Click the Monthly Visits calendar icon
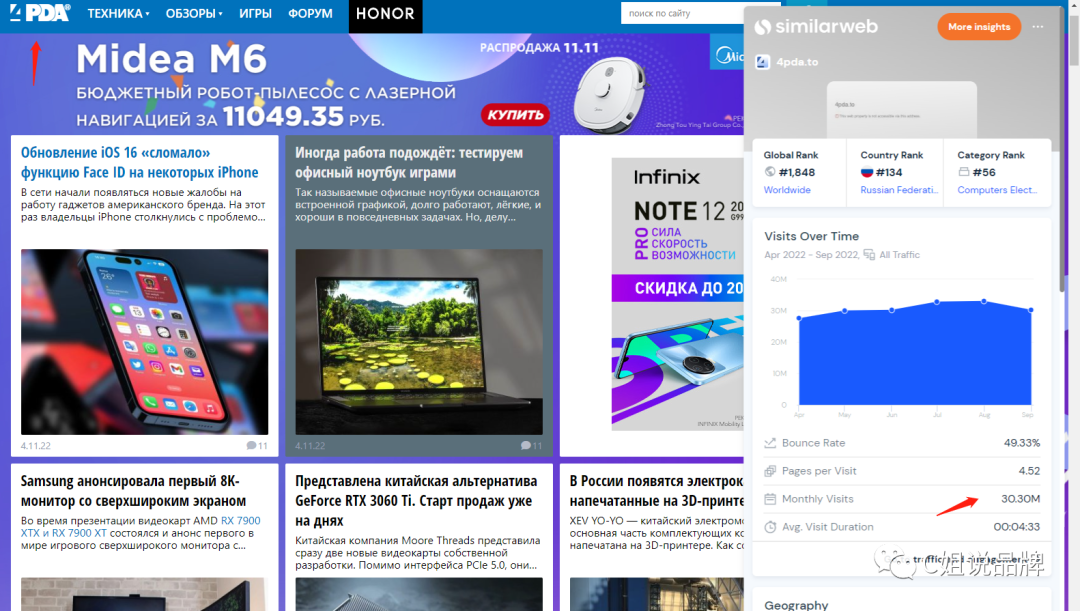Image resolution: width=1080 pixels, height=611 pixels. point(770,499)
